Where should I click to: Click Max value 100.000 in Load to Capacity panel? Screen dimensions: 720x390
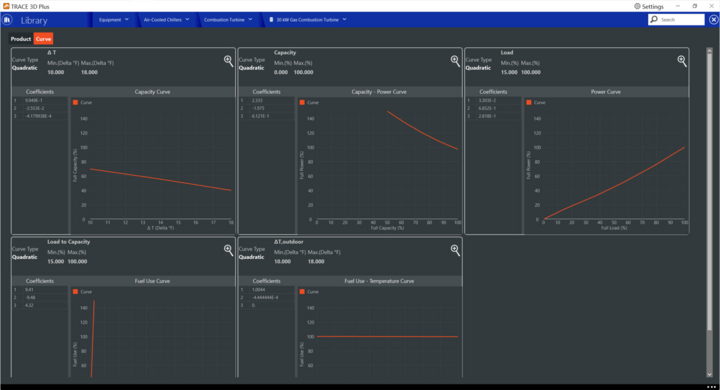coord(77,262)
